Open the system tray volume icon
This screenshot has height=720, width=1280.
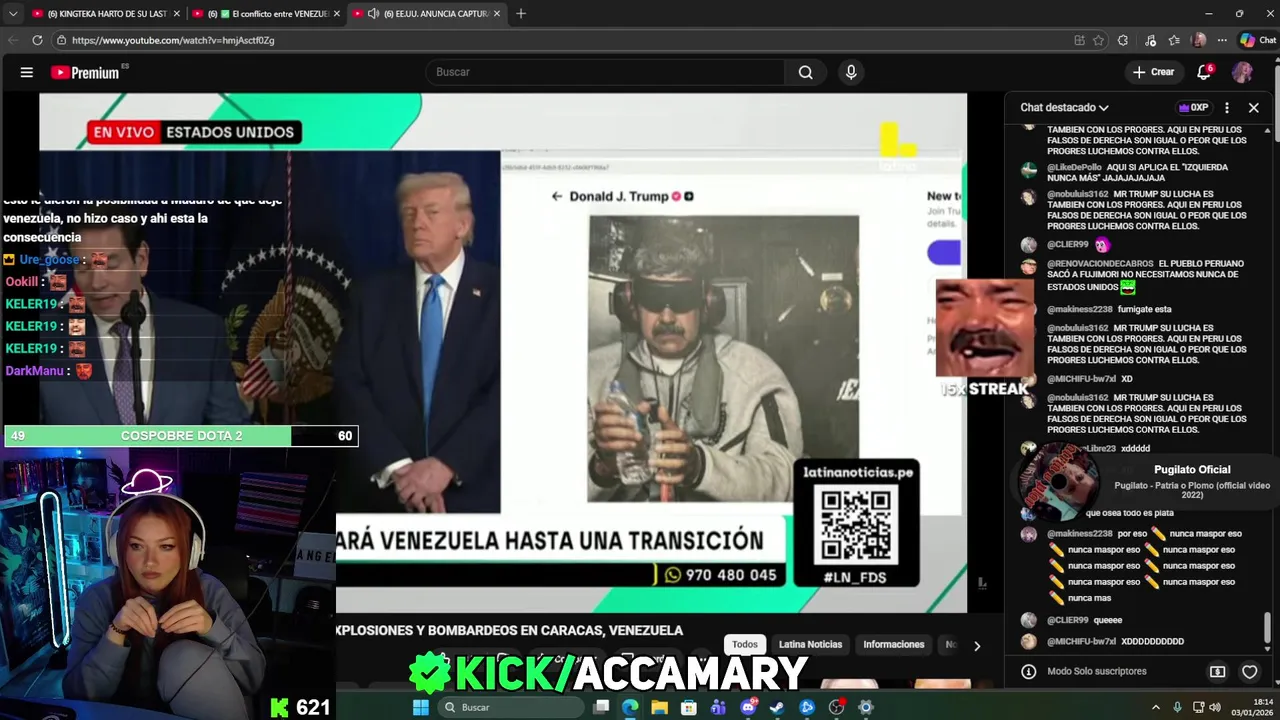click(x=1215, y=707)
